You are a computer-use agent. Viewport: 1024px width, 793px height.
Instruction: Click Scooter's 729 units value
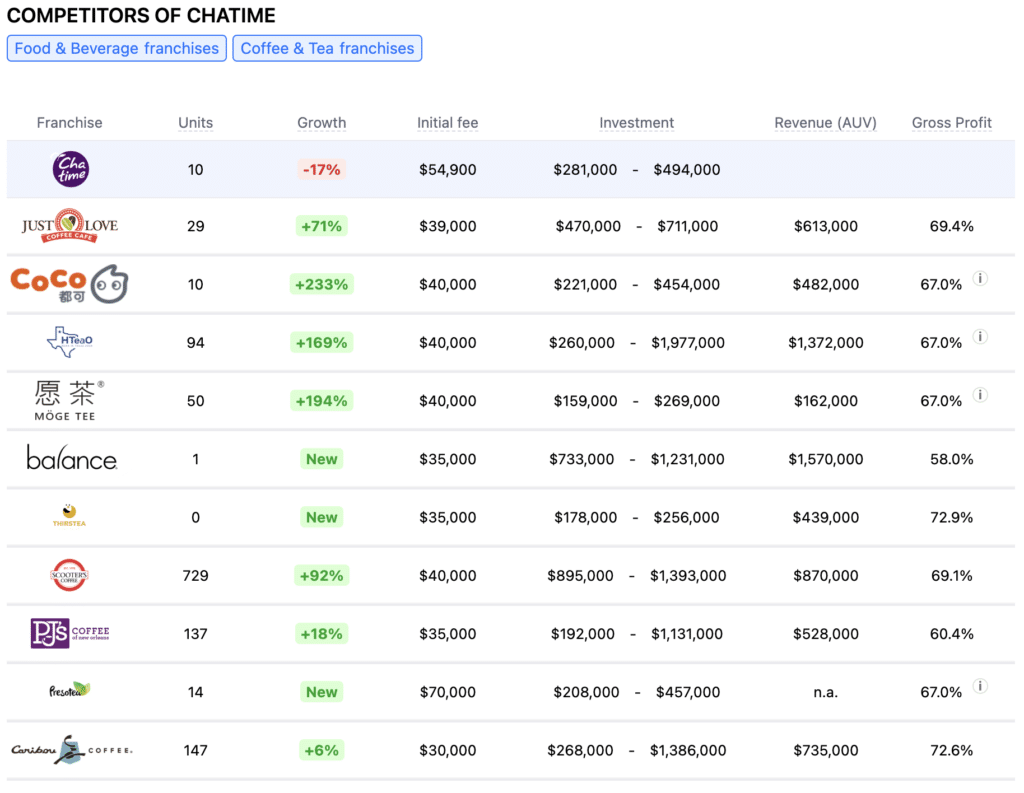click(195, 575)
